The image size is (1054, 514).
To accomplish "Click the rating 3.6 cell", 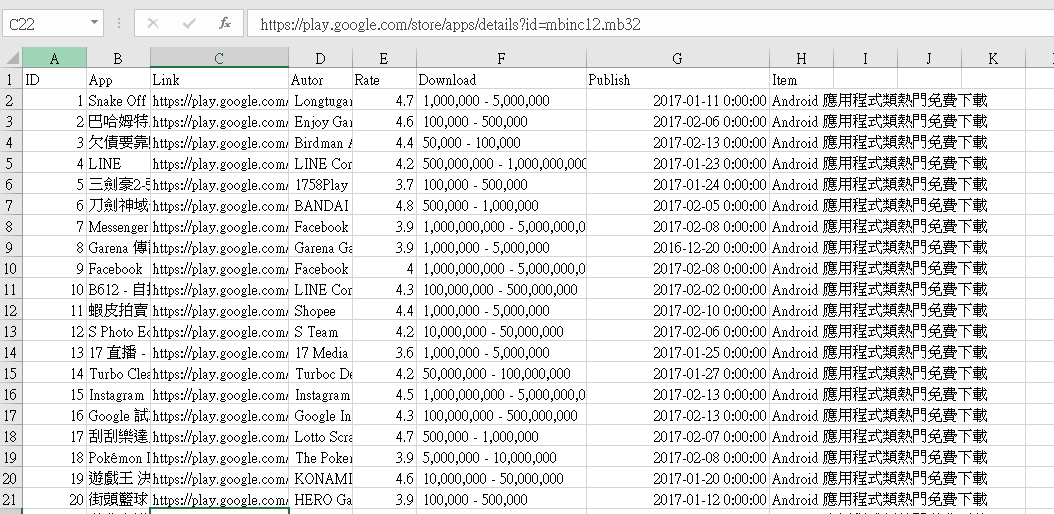I will point(384,353).
